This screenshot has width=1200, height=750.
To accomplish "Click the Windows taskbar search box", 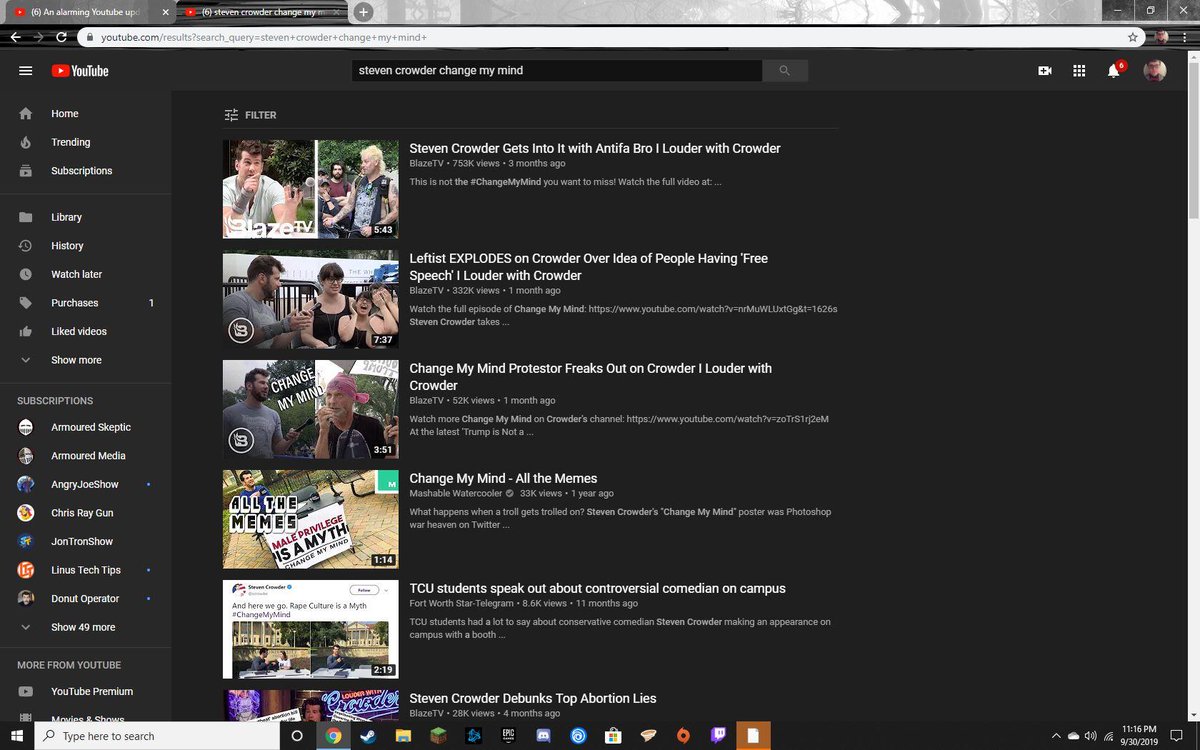I will tap(158, 736).
